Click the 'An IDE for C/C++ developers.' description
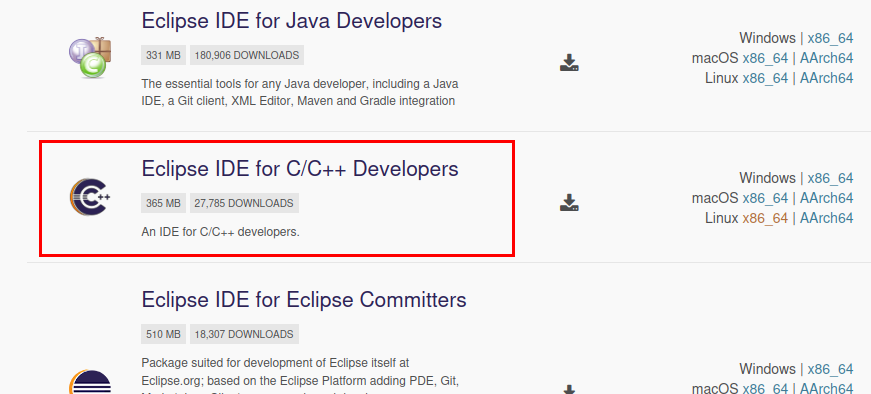Viewport: 871px width, 394px height. tap(221, 232)
